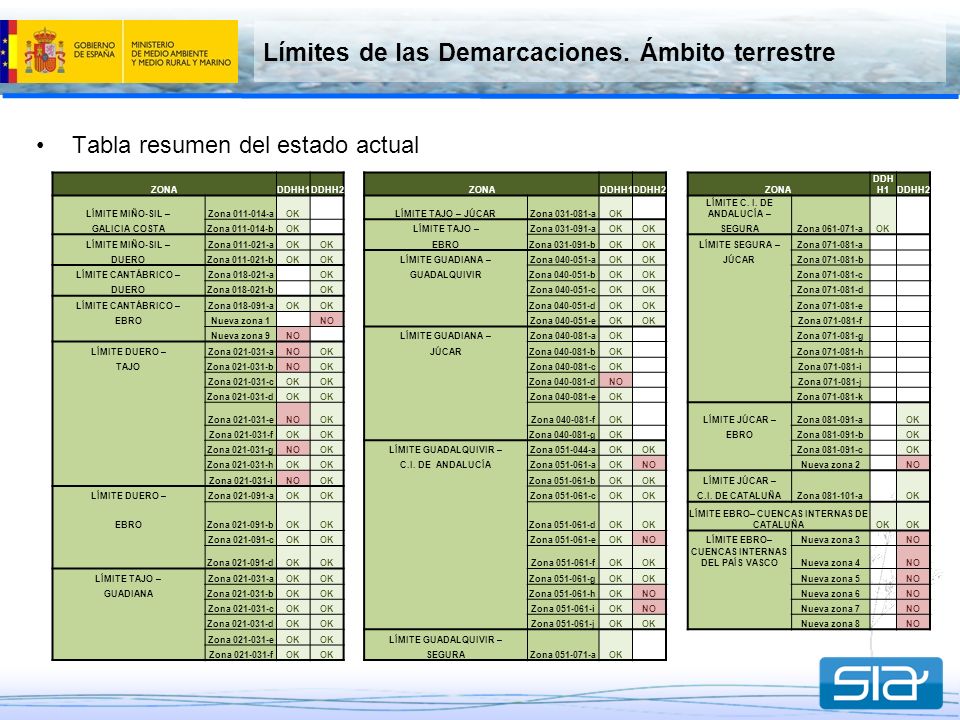This screenshot has height=720, width=960.
Task: Select 'Zona 081-101-a' cell
Action: pos(830,487)
